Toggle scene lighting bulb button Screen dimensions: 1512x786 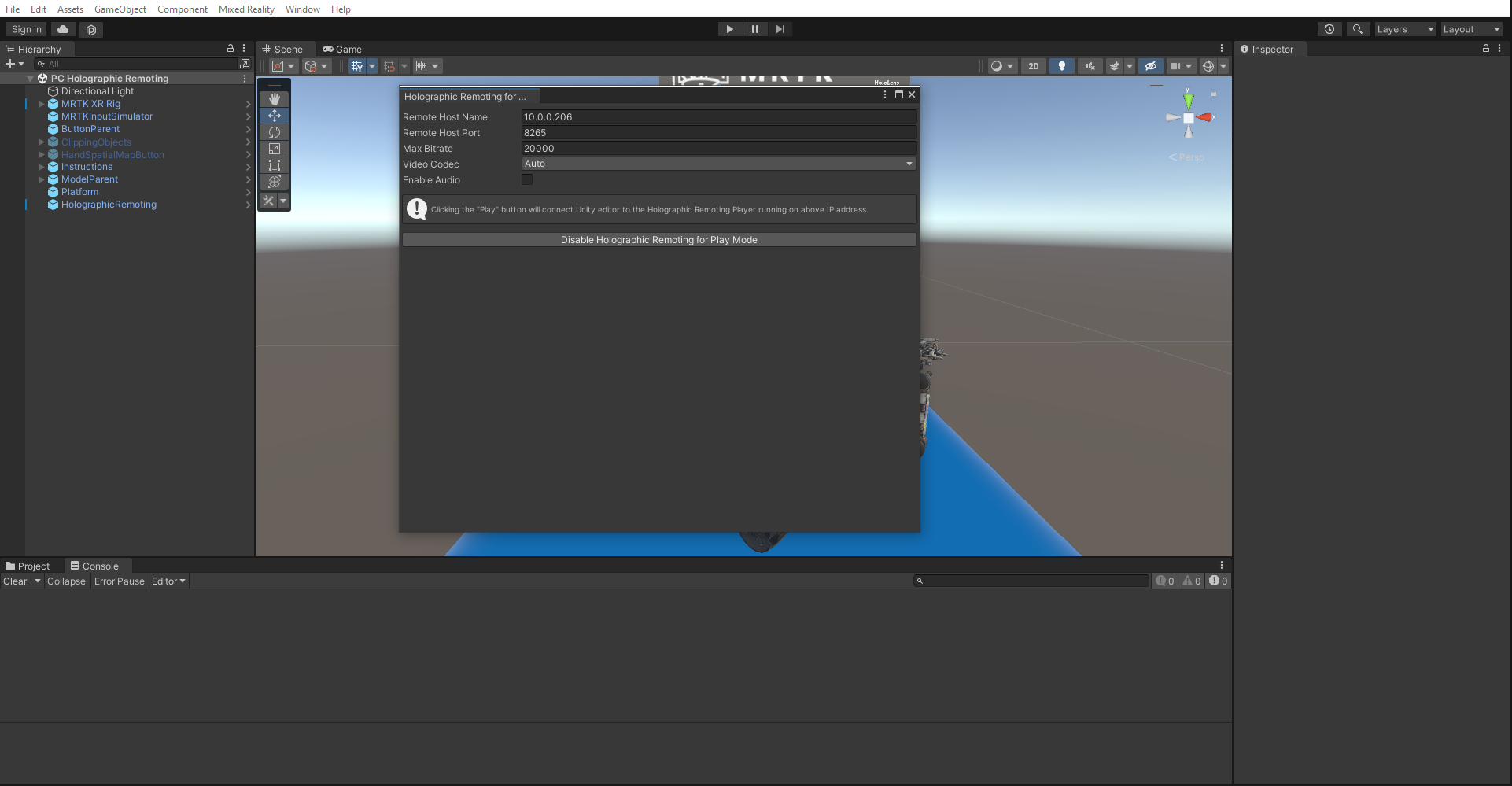tap(1061, 66)
